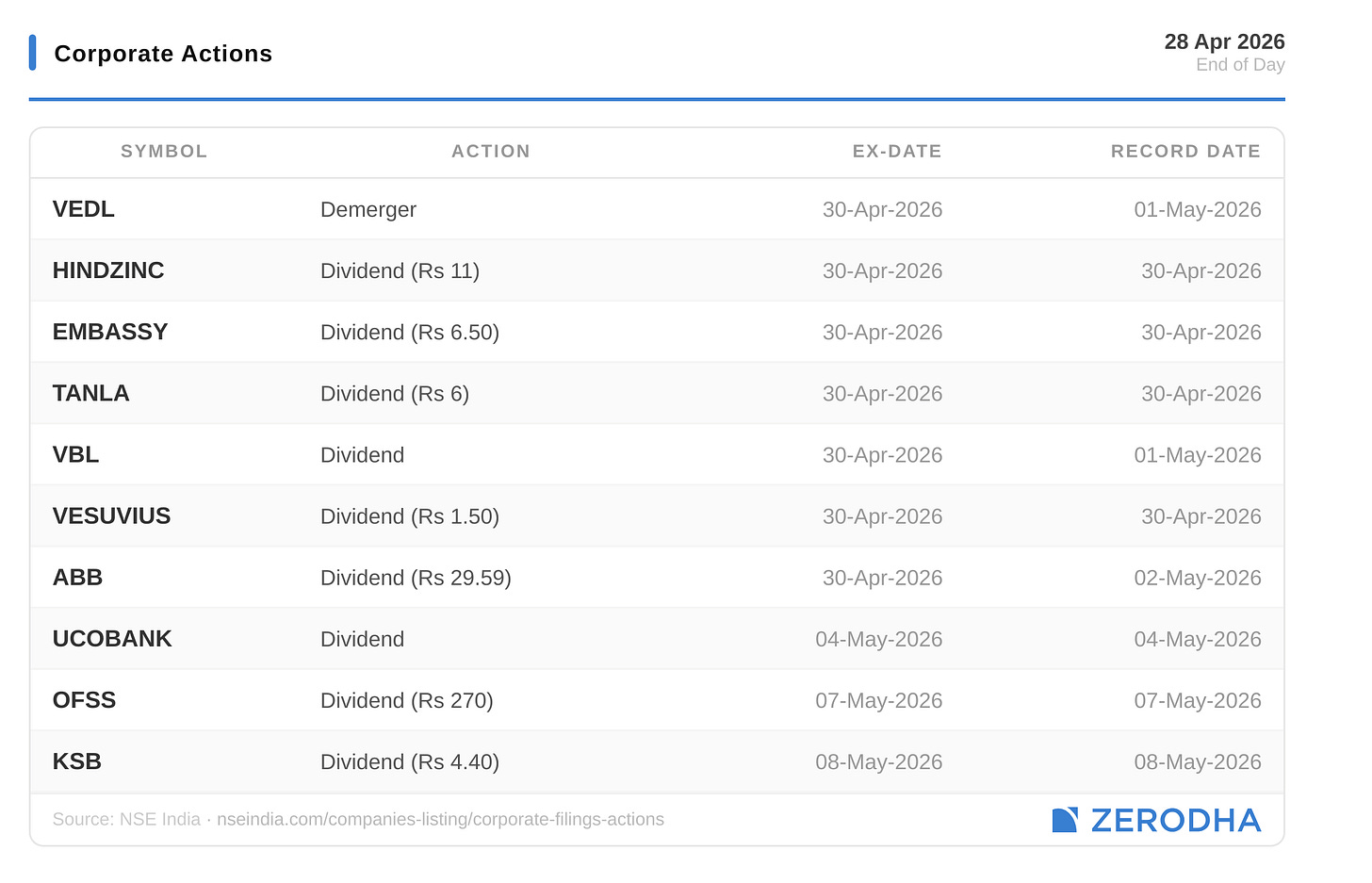
Task: Click Dividend (Rs 1.50) action
Action: pos(410,515)
